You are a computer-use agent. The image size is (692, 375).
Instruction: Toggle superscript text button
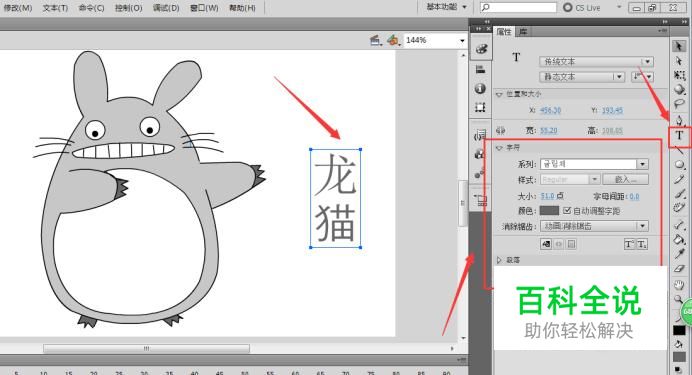(x=629, y=244)
